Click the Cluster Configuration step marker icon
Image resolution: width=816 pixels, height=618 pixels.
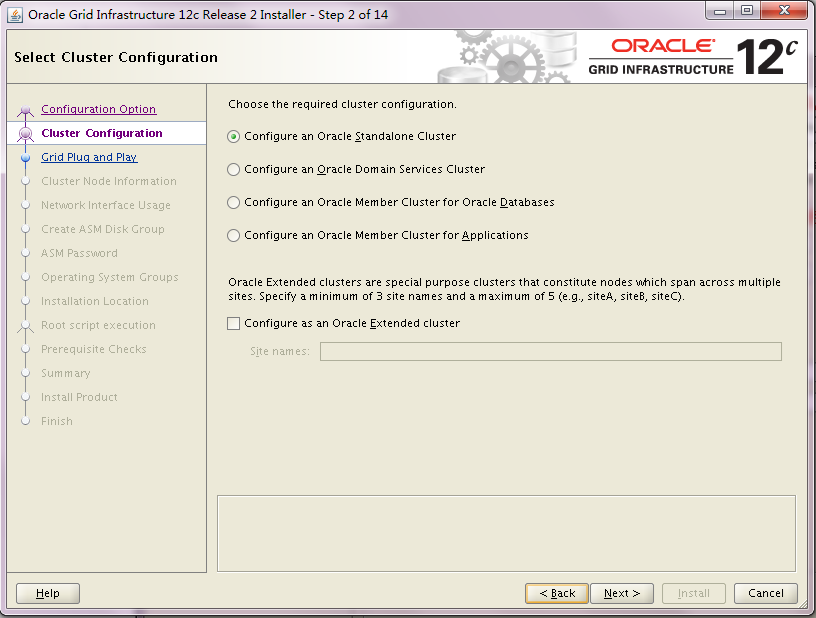[x=26, y=134]
